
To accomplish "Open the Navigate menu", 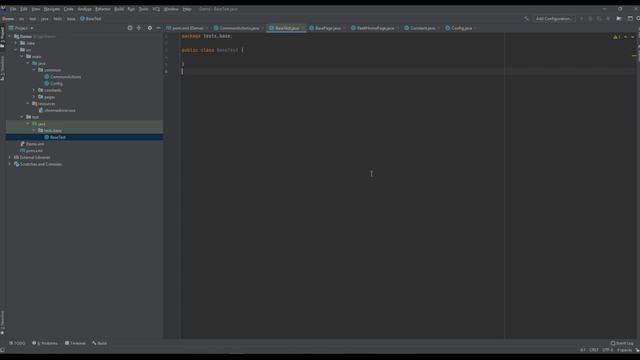I will pos(52,9).
